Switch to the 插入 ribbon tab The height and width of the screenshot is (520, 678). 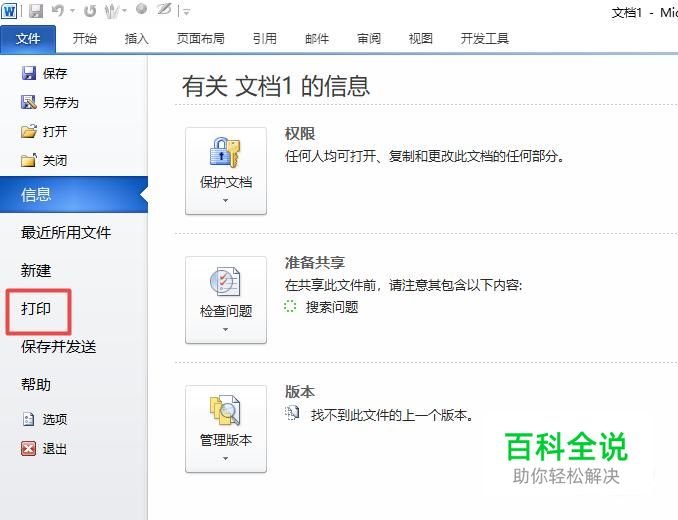point(136,39)
